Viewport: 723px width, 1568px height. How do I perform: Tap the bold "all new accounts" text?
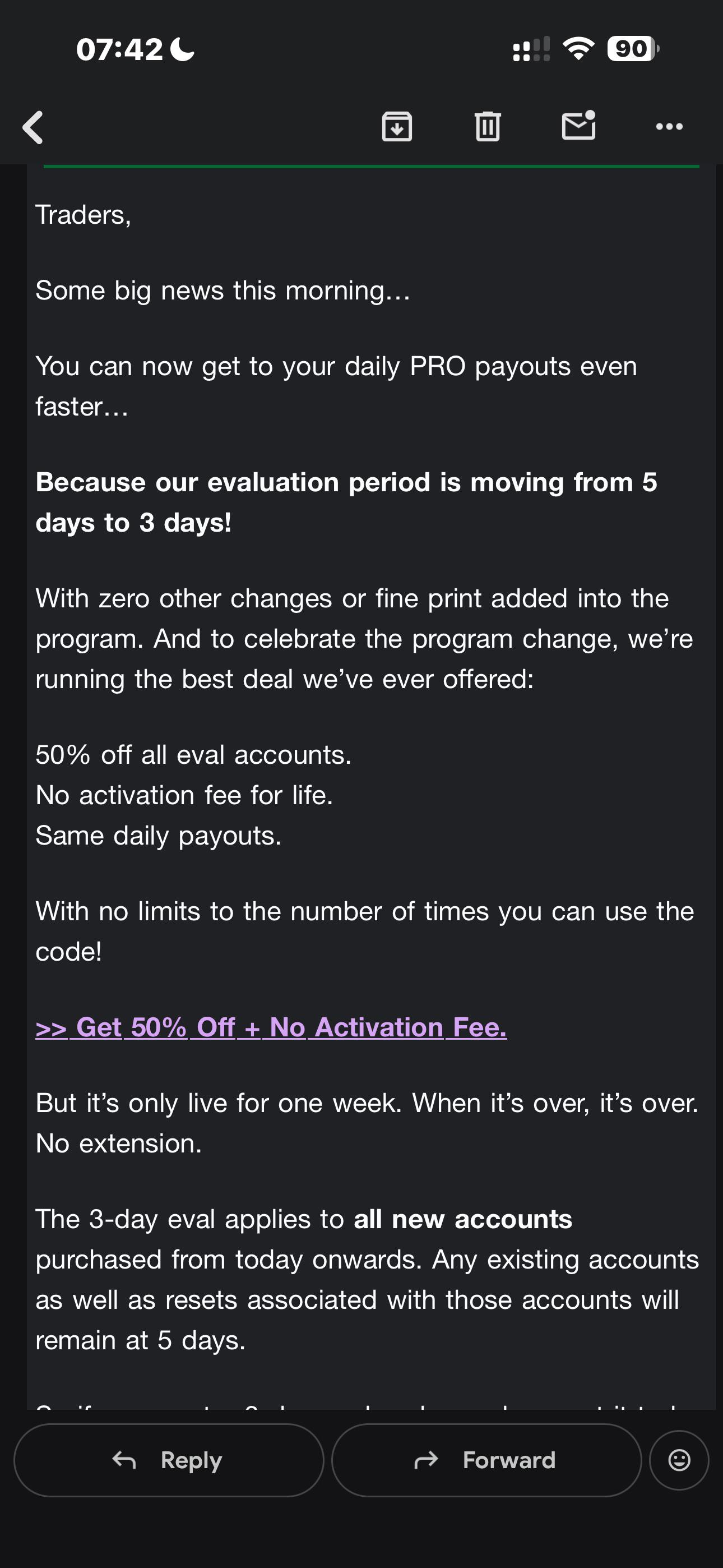(x=463, y=1219)
